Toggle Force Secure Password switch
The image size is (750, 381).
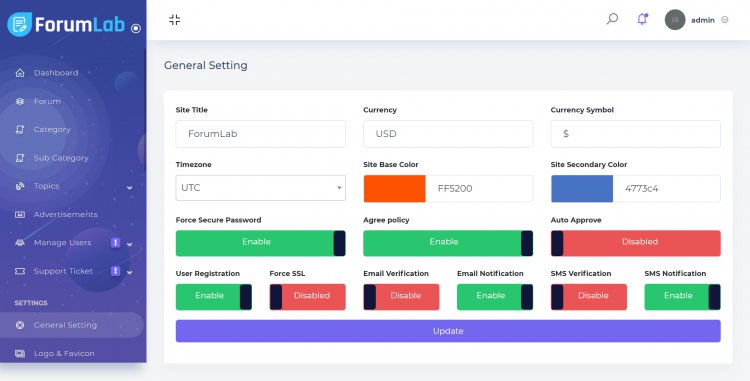[x=260, y=243]
